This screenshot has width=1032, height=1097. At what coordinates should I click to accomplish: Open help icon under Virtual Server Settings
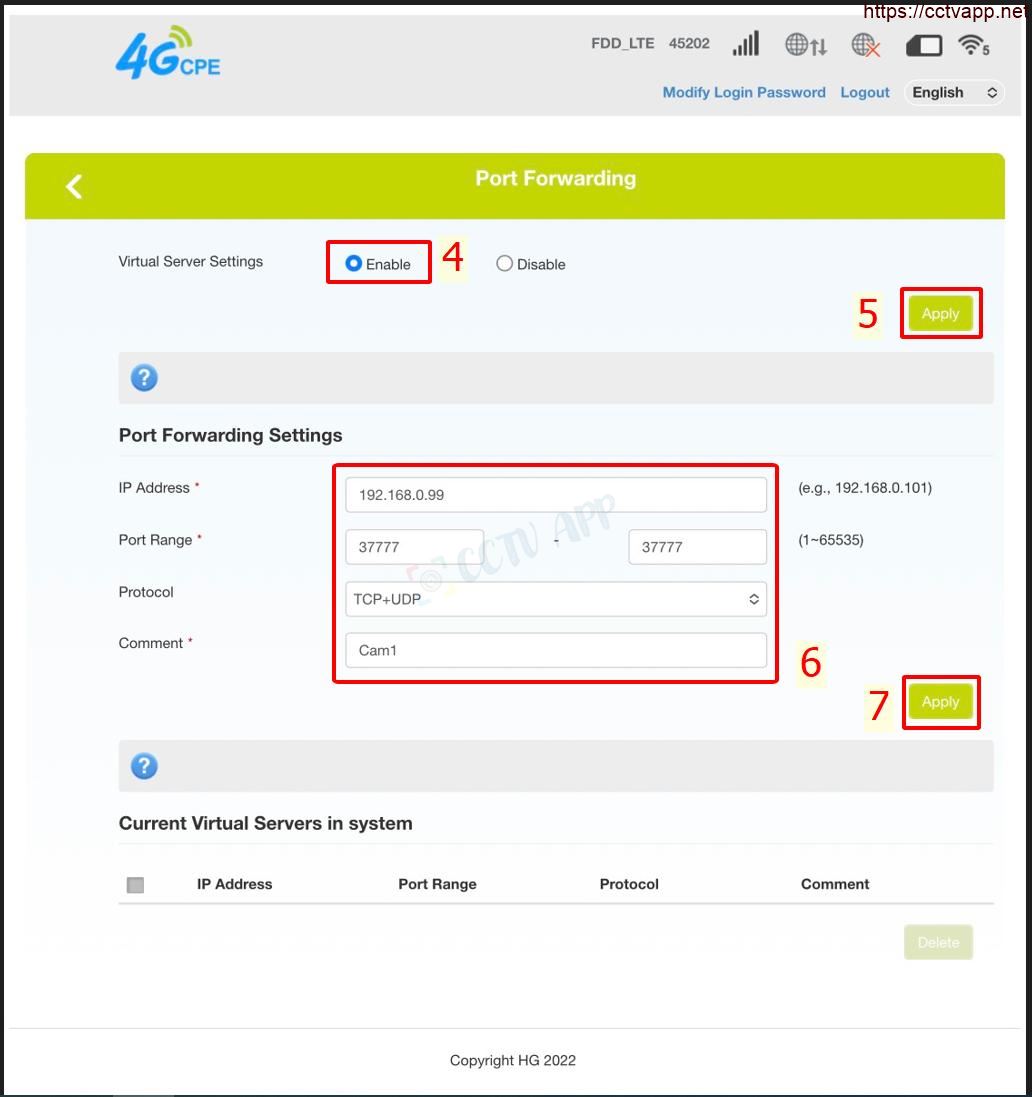point(145,378)
